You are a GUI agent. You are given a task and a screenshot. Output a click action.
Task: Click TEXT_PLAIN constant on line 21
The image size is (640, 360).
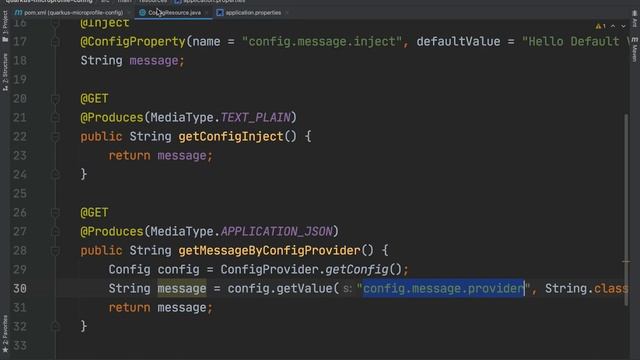pos(256,118)
